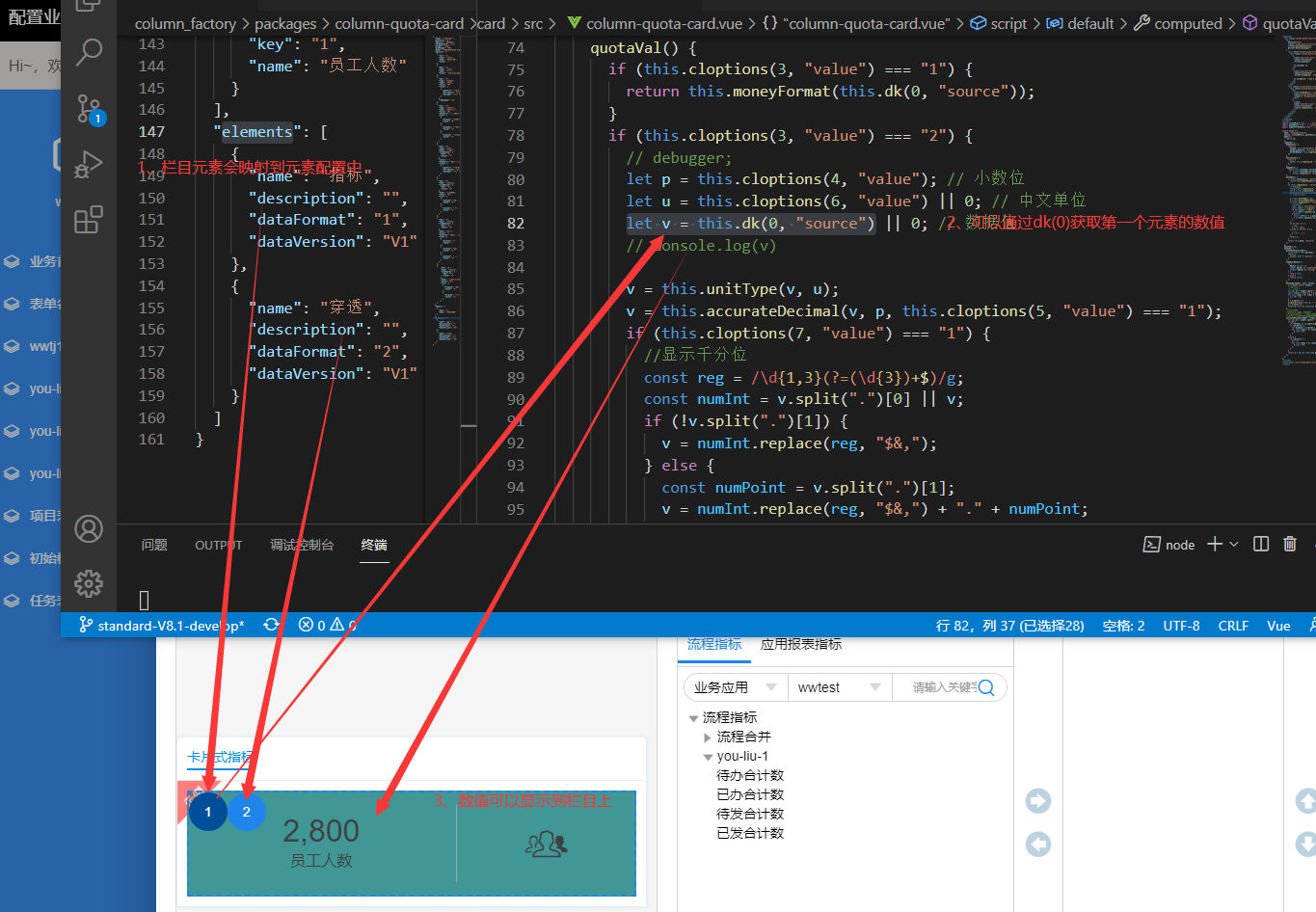The image size is (1316, 912).
Task: Split the terminal panel
Action: click(x=1260, y=544)
